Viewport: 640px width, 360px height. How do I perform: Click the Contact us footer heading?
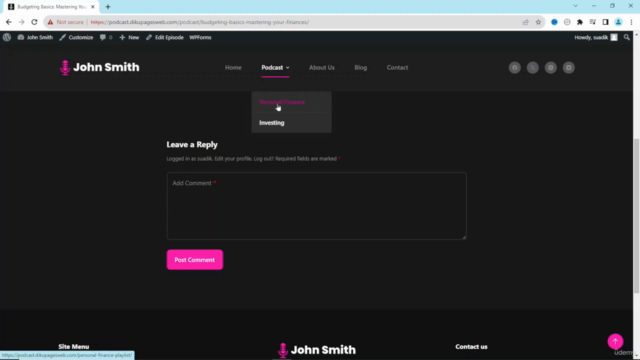click(x=471, y=347)
